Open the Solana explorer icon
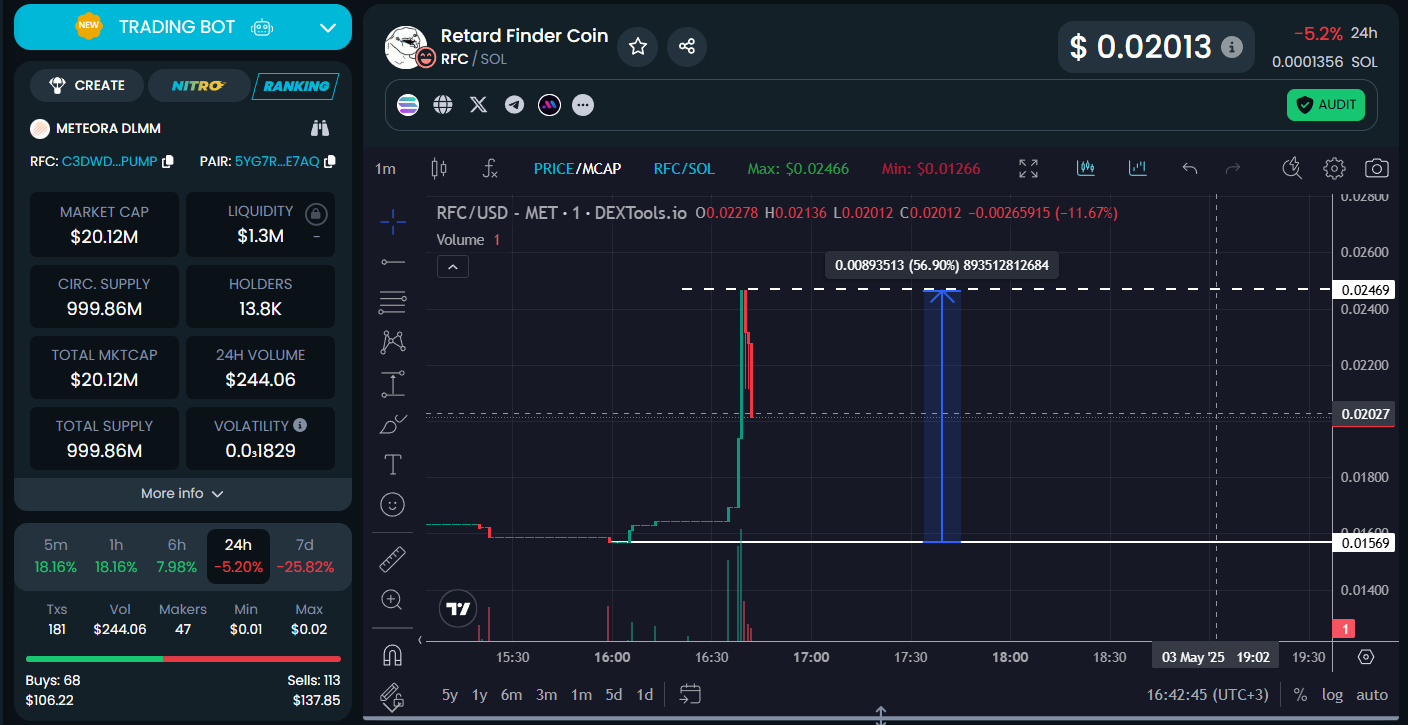 click(408, 104)
